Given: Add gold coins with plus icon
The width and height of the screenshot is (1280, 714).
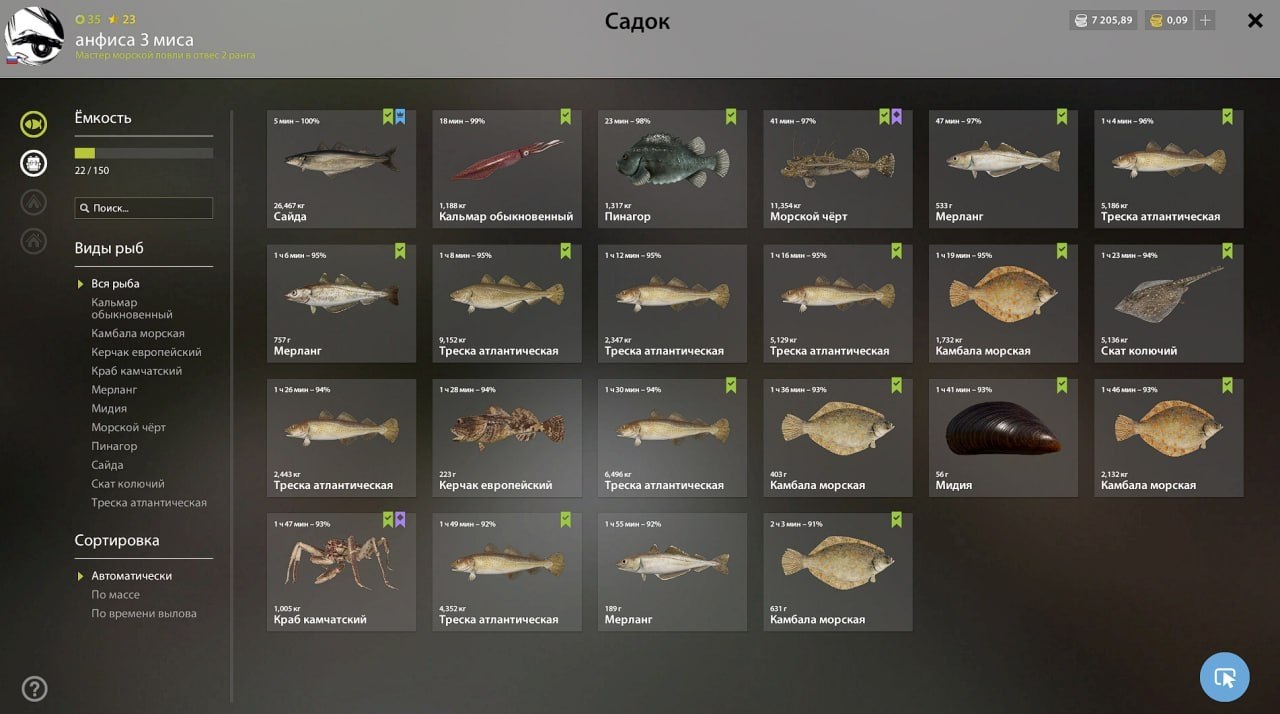Looking at the screenshot, I should tap(1205, 20).
